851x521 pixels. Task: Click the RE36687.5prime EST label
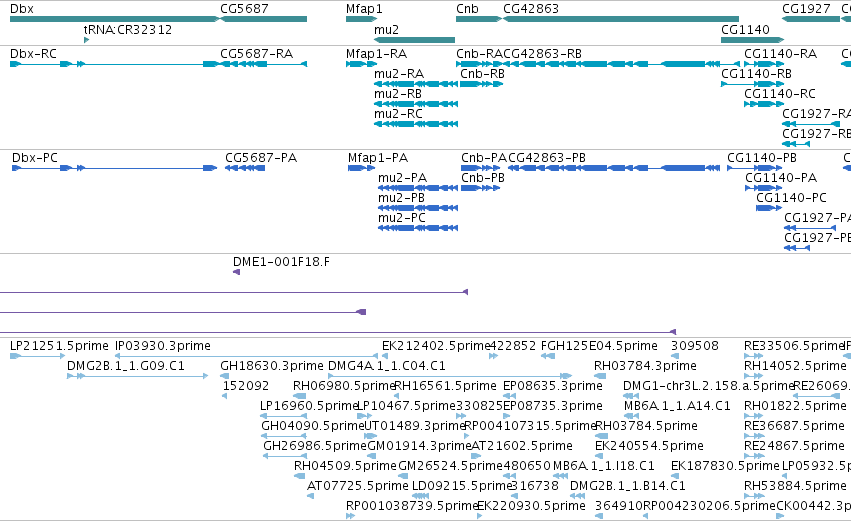[795, 427]
